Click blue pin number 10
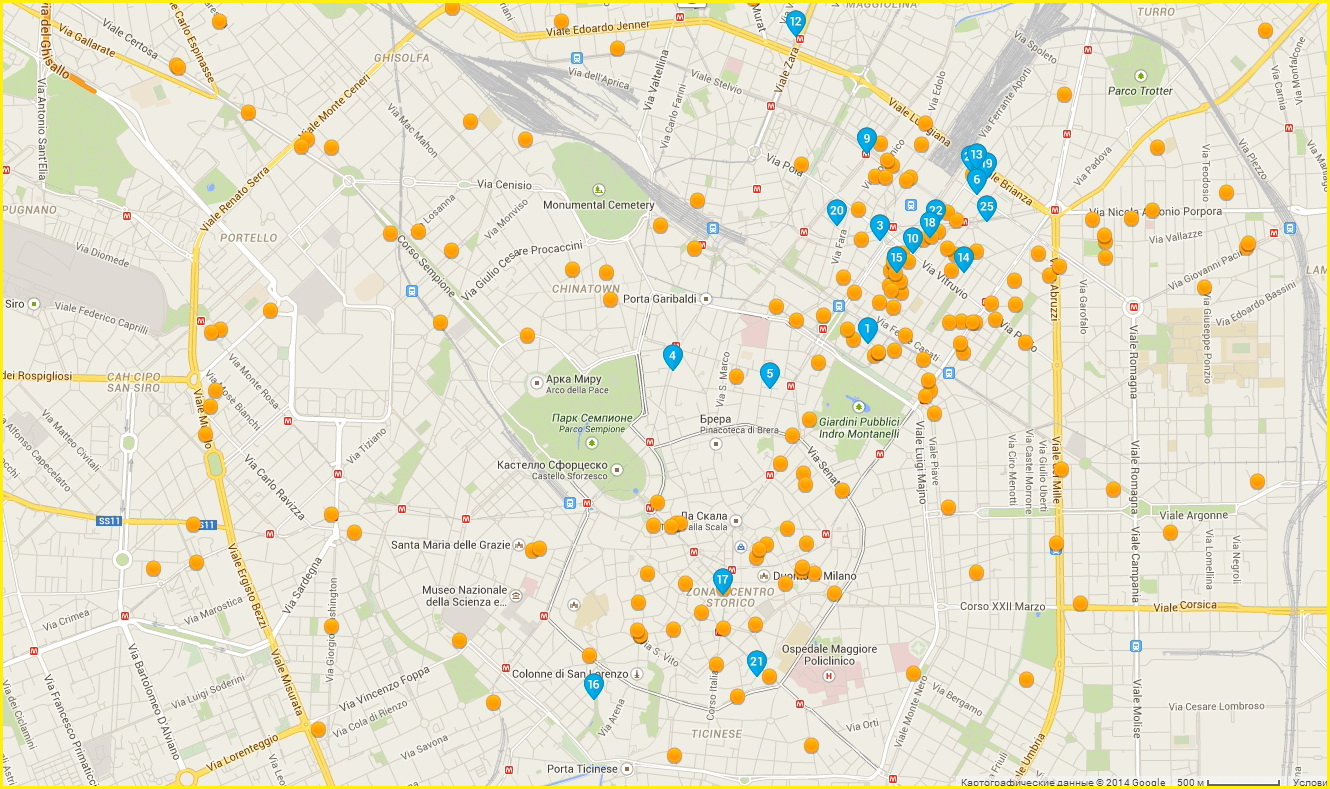 click(912, 240)
